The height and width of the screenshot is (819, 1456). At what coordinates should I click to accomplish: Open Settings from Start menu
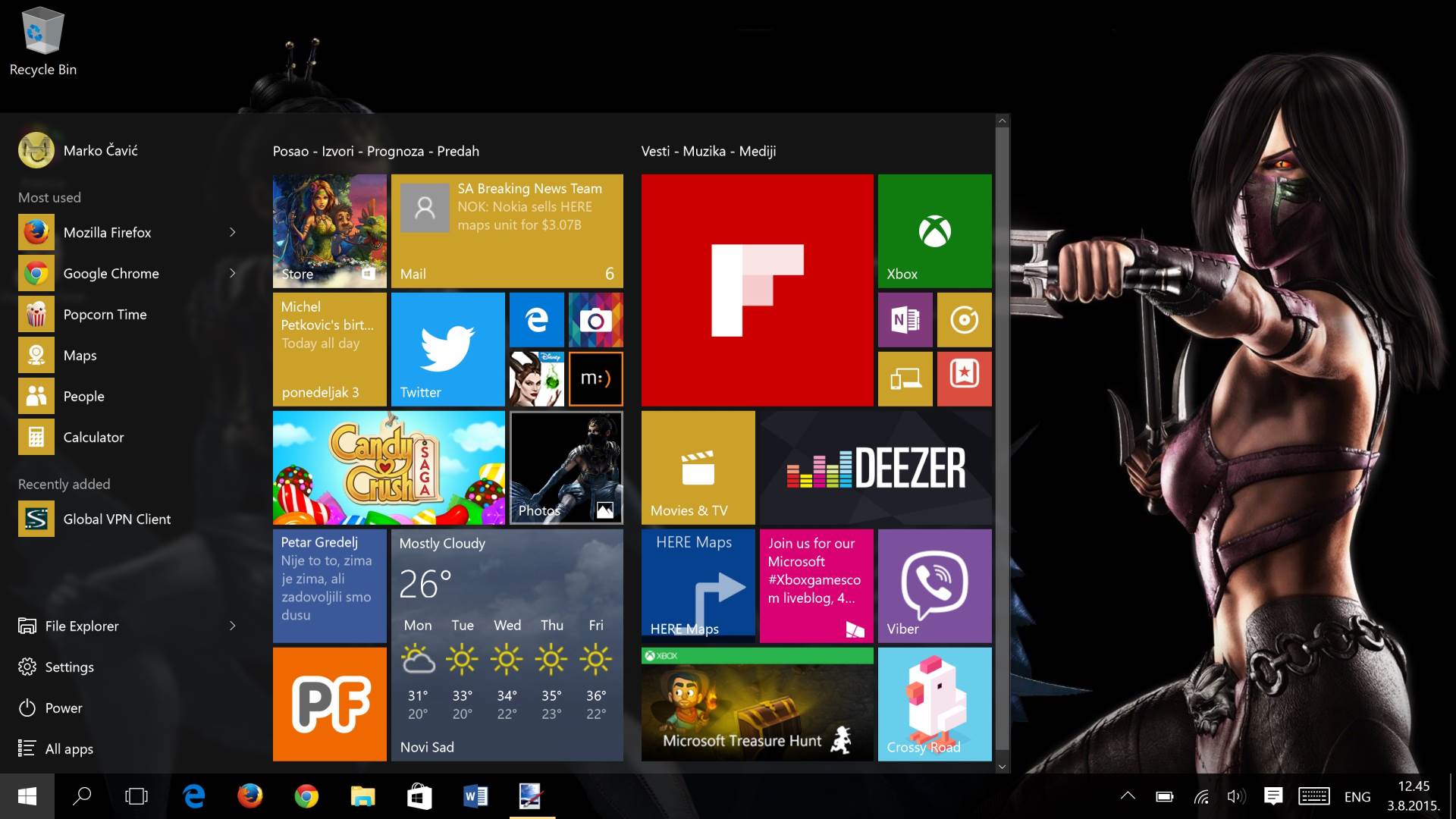coord(68,667)
